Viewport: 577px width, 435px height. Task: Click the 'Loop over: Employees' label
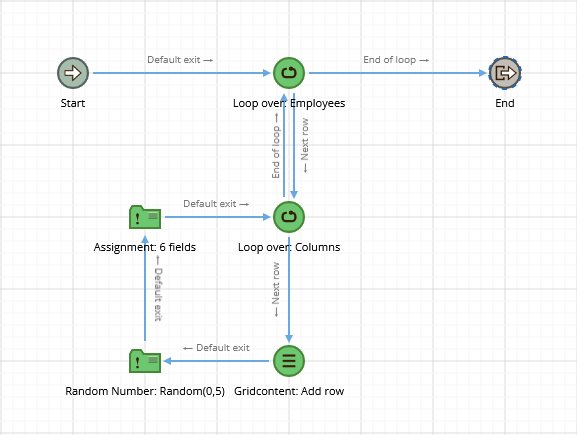tap(289, 103)
